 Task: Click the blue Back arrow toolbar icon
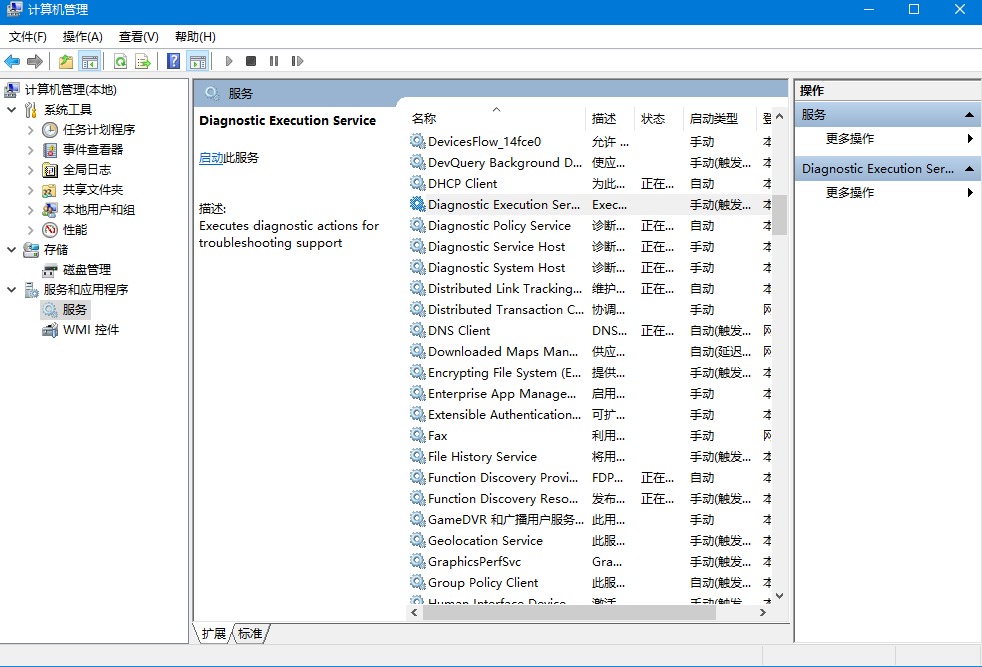click(x=13, y=62)
